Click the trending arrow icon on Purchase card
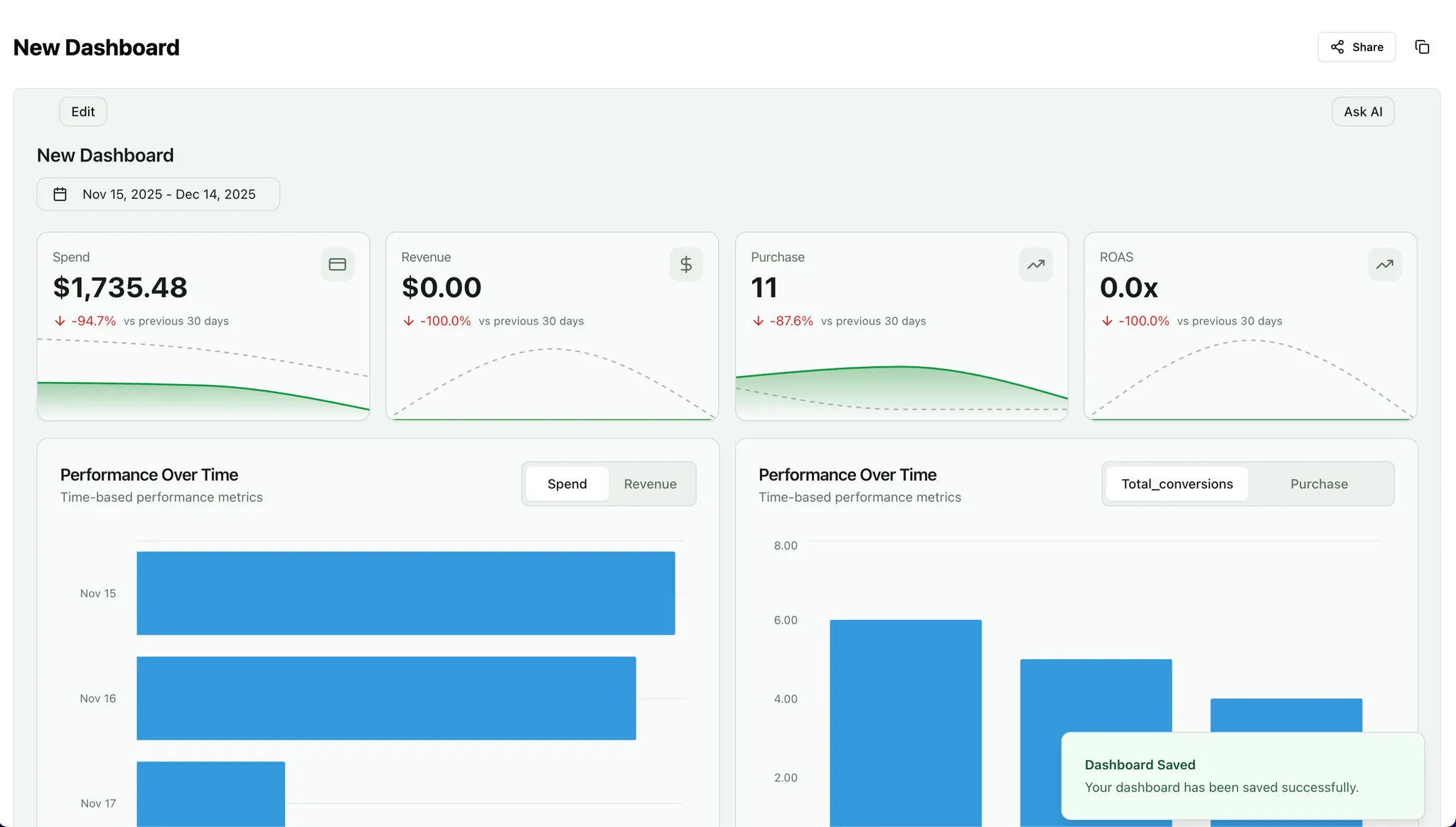Image resolution: width=1456 pixels, height=827 pixels. (1036, 265)
